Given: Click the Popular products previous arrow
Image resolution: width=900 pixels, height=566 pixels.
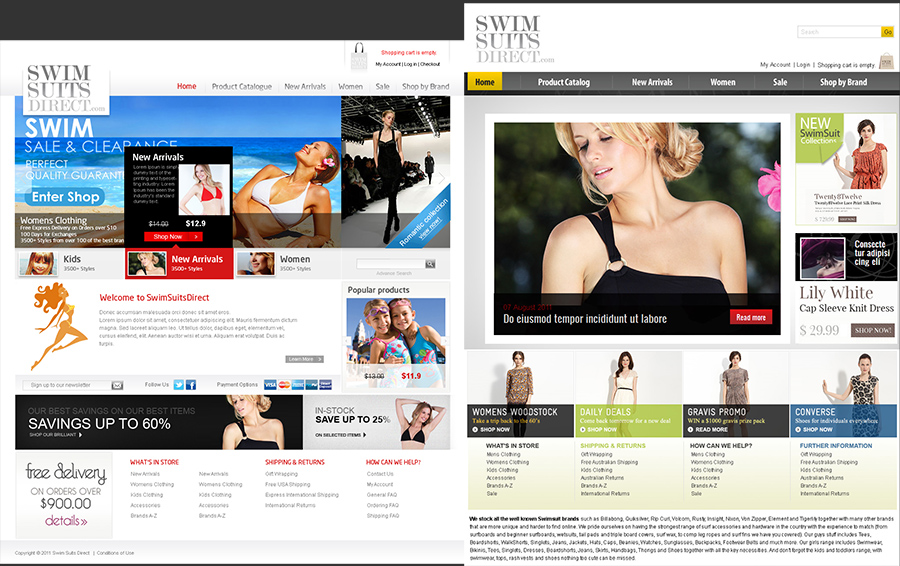Looking at the screenshot, I should click(x=346, y=341).
